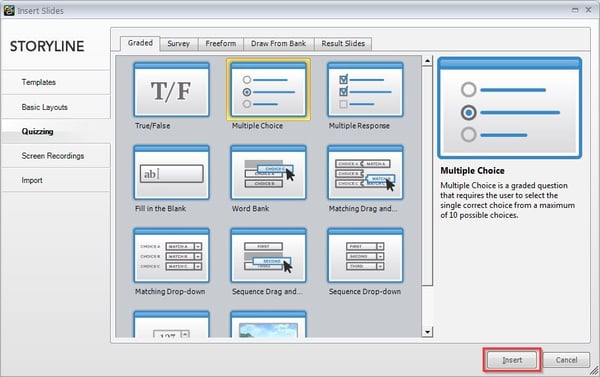600x377 pixels.
Task: Click the Cancel button
Action: (x=566, y=360)
